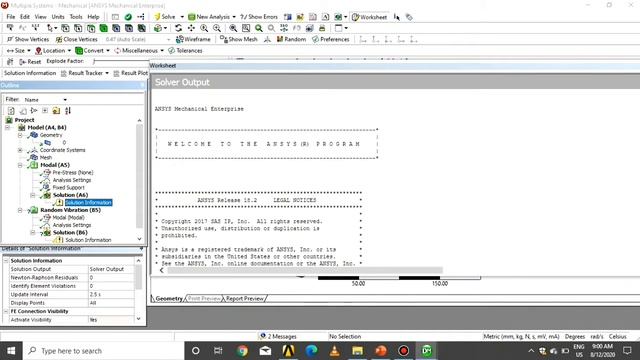Click the Windows Start button

[11, 351]
